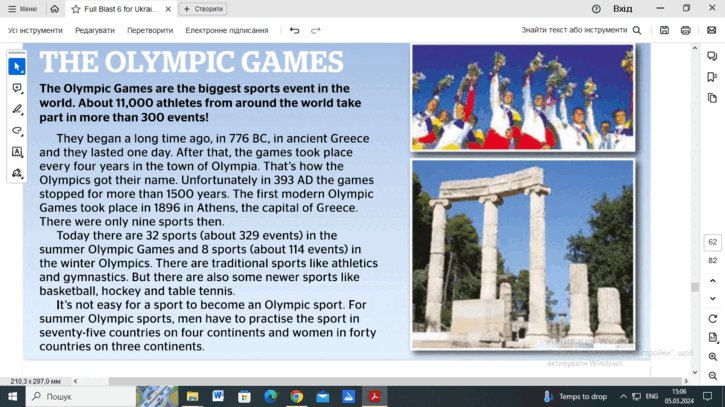Image resolution: width=725 pixels, height=407 pixels.
Task: Open the page display settings icon
Action: coord(713,338)
